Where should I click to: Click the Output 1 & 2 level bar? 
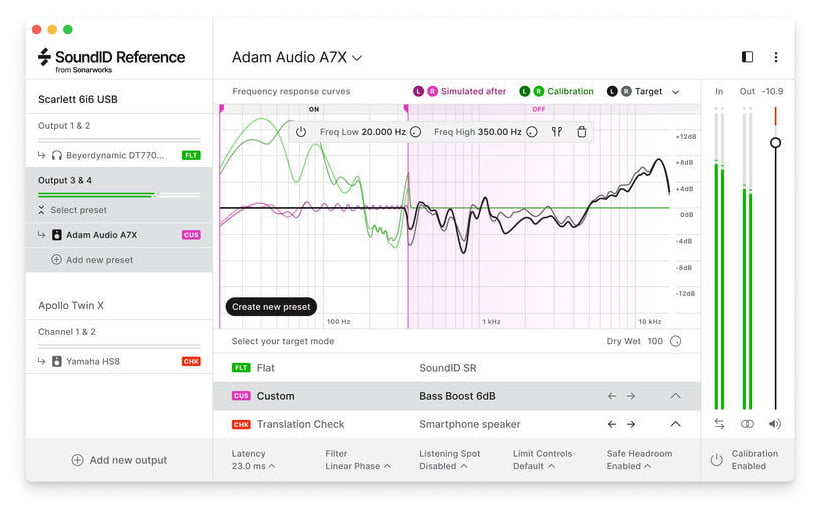coord(119,140)
